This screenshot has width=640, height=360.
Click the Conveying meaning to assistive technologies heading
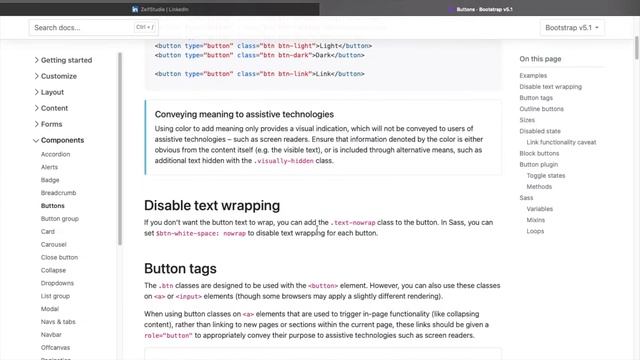pyautogui.click(x=244, y=114)
